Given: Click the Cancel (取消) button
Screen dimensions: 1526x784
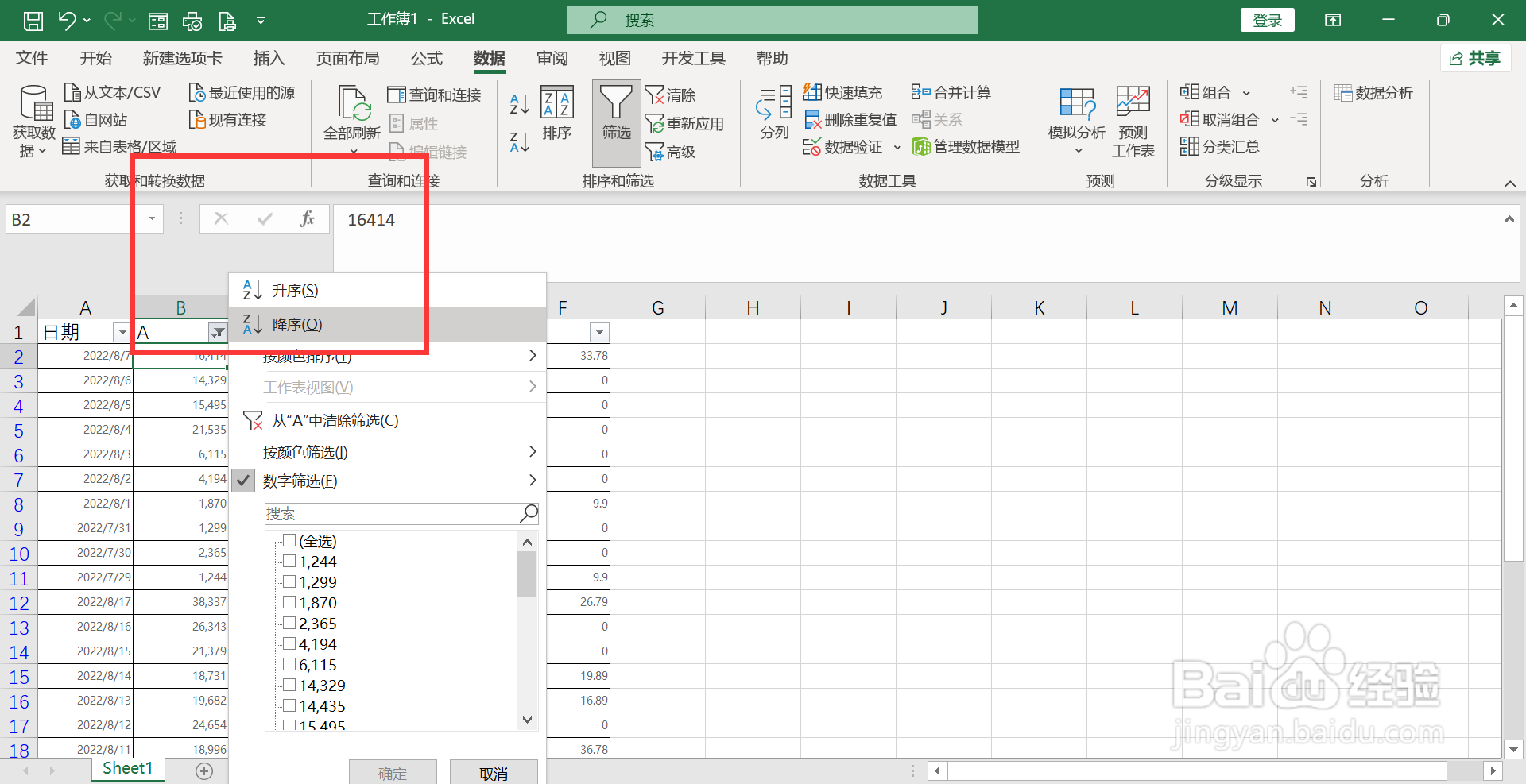Looking at the screenshot, I should point(494,773).
